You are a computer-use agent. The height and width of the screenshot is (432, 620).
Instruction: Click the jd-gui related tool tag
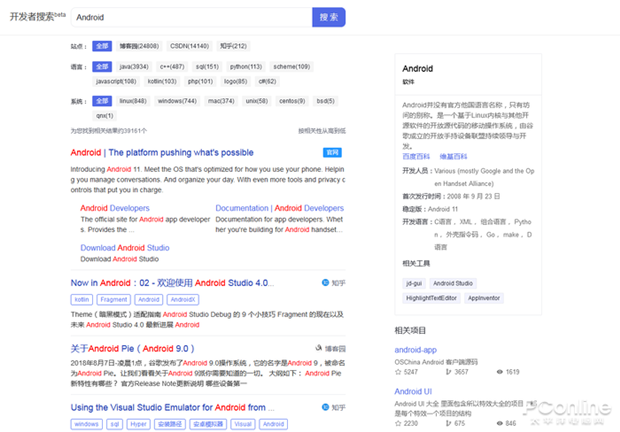coord(414,283)
